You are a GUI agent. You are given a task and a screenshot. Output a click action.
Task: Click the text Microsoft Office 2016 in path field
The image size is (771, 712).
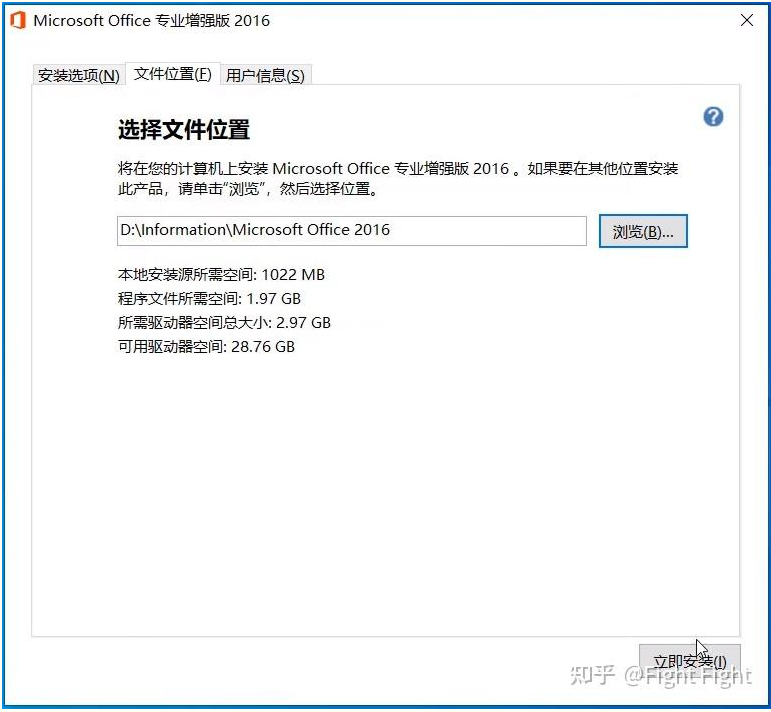tap(311, 230)
